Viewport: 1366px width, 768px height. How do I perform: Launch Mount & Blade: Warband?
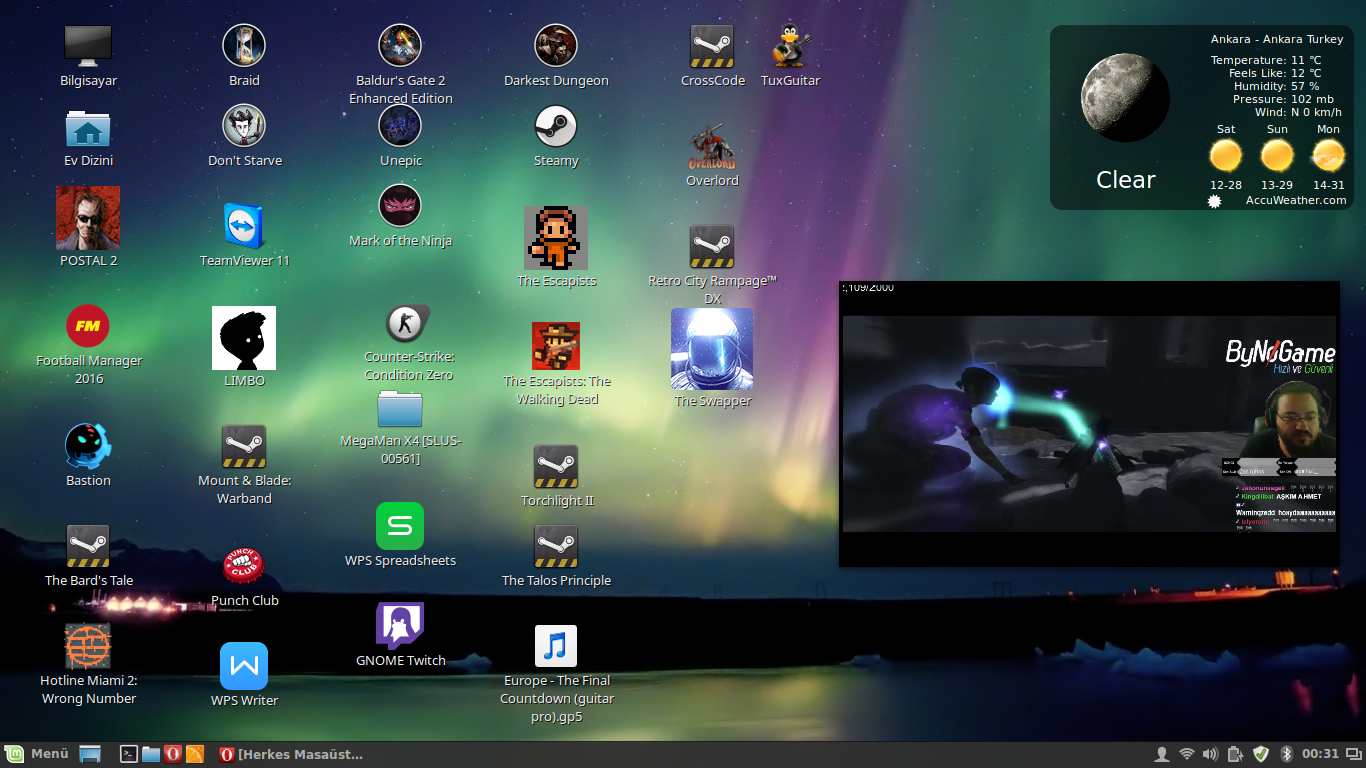[x=244, y=446]
